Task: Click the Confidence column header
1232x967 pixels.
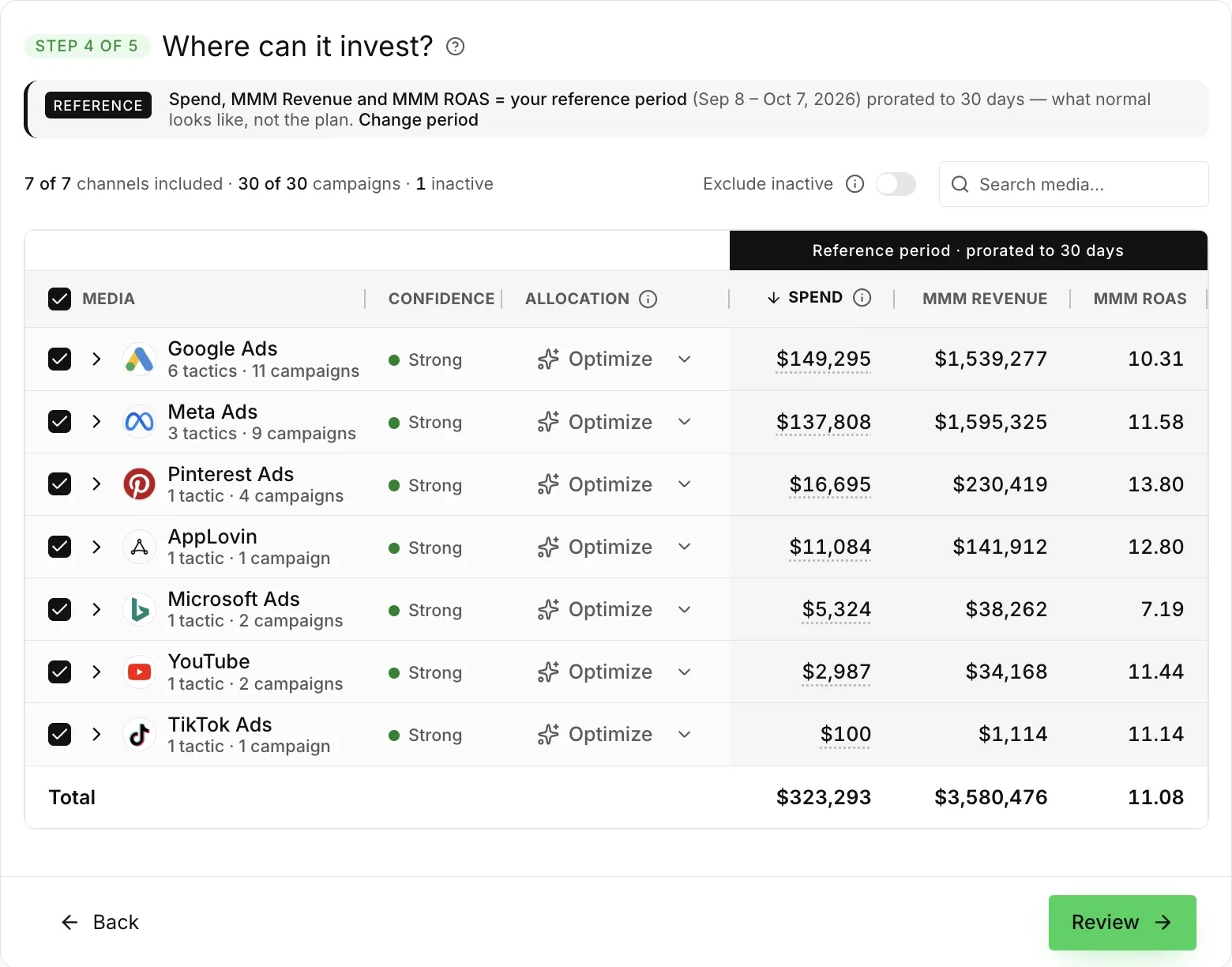Action: click(441, 299)
